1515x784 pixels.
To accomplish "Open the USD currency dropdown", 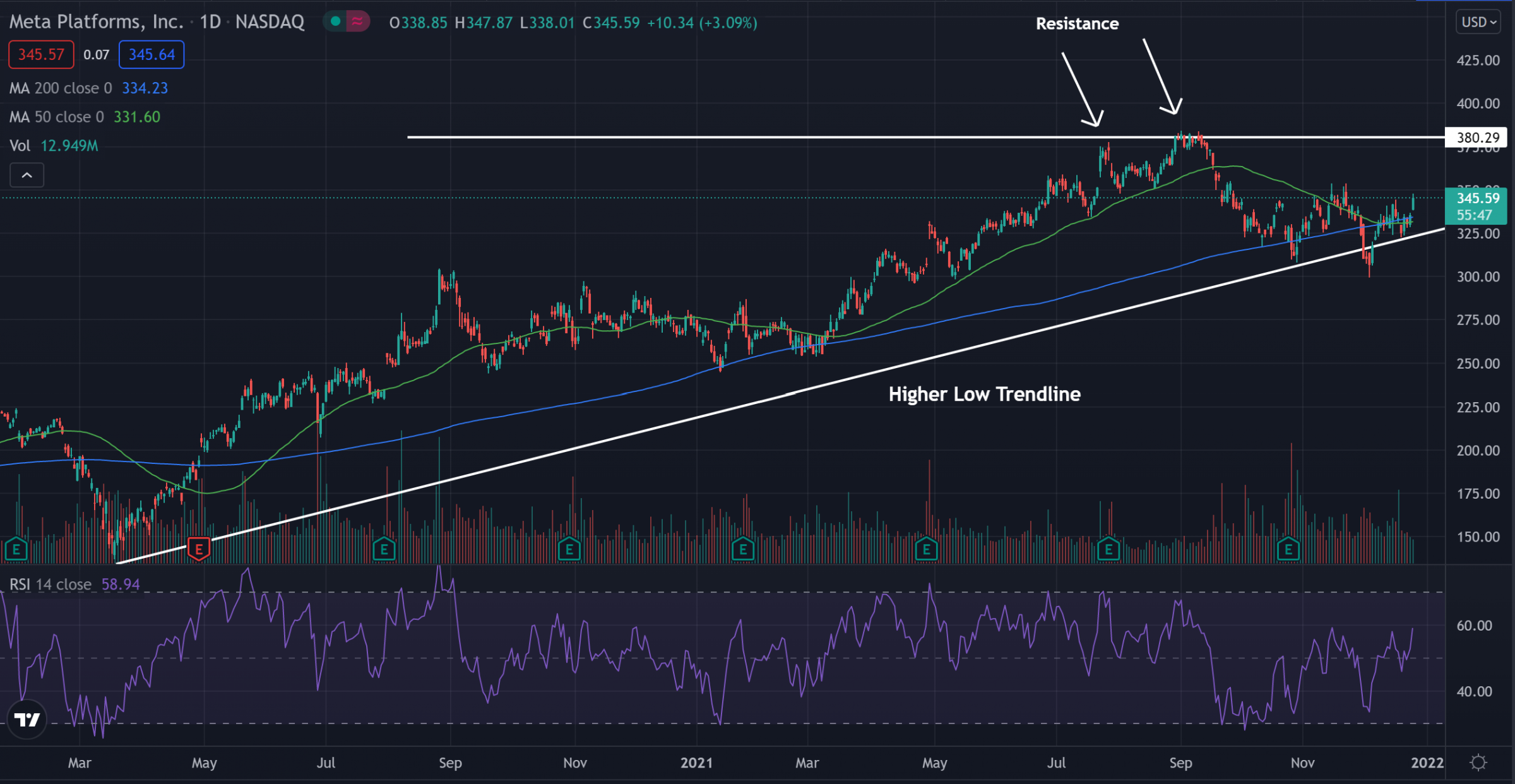I will click(1478, 22).
